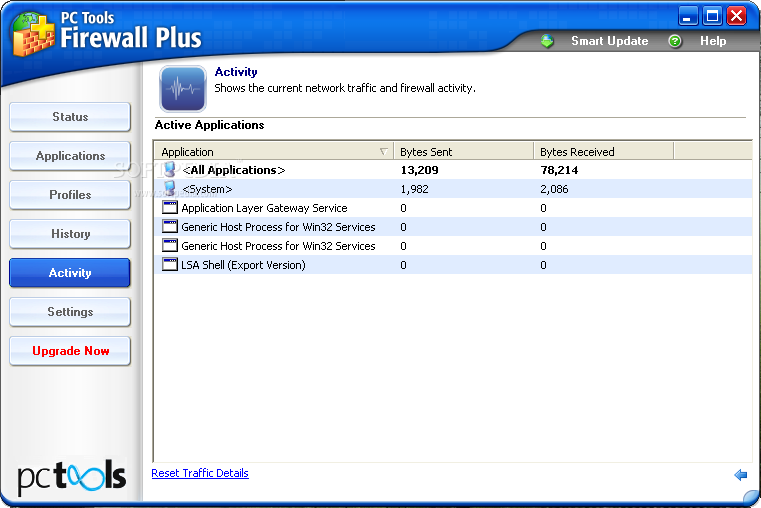
Task: Click the 13,209 bytes sent value
Action: 419,170
